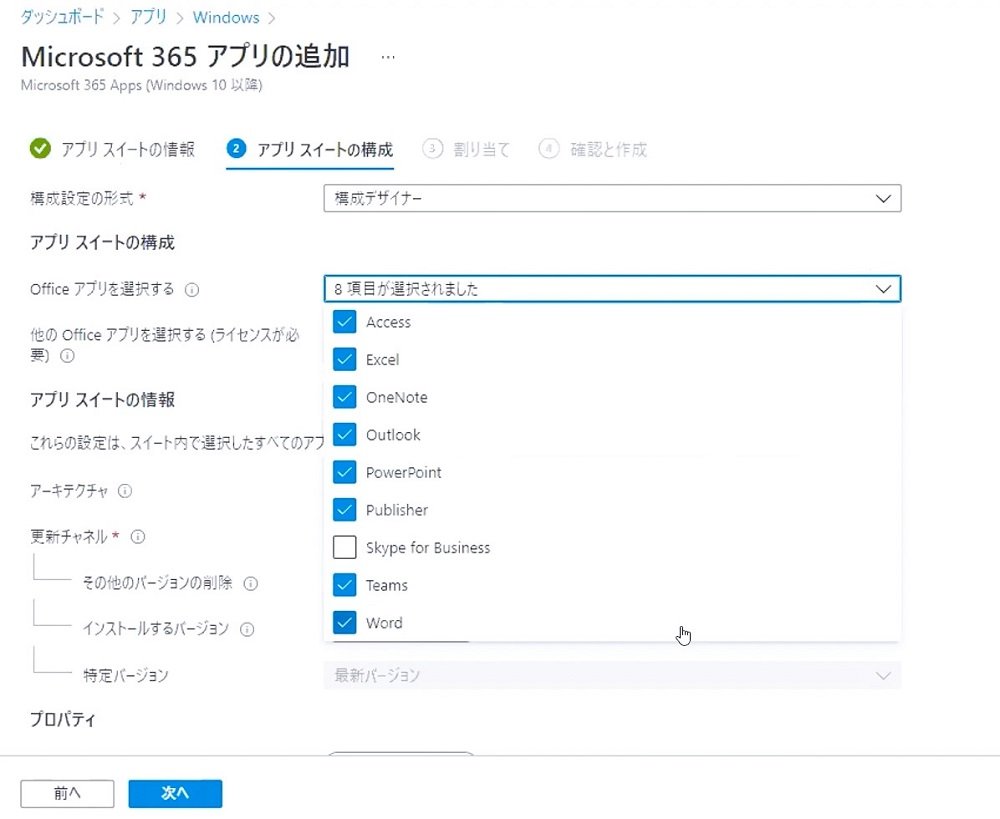Click the 次へ button
The width and height of the screenshot is (1000, 819).
(x=175, y=793)
